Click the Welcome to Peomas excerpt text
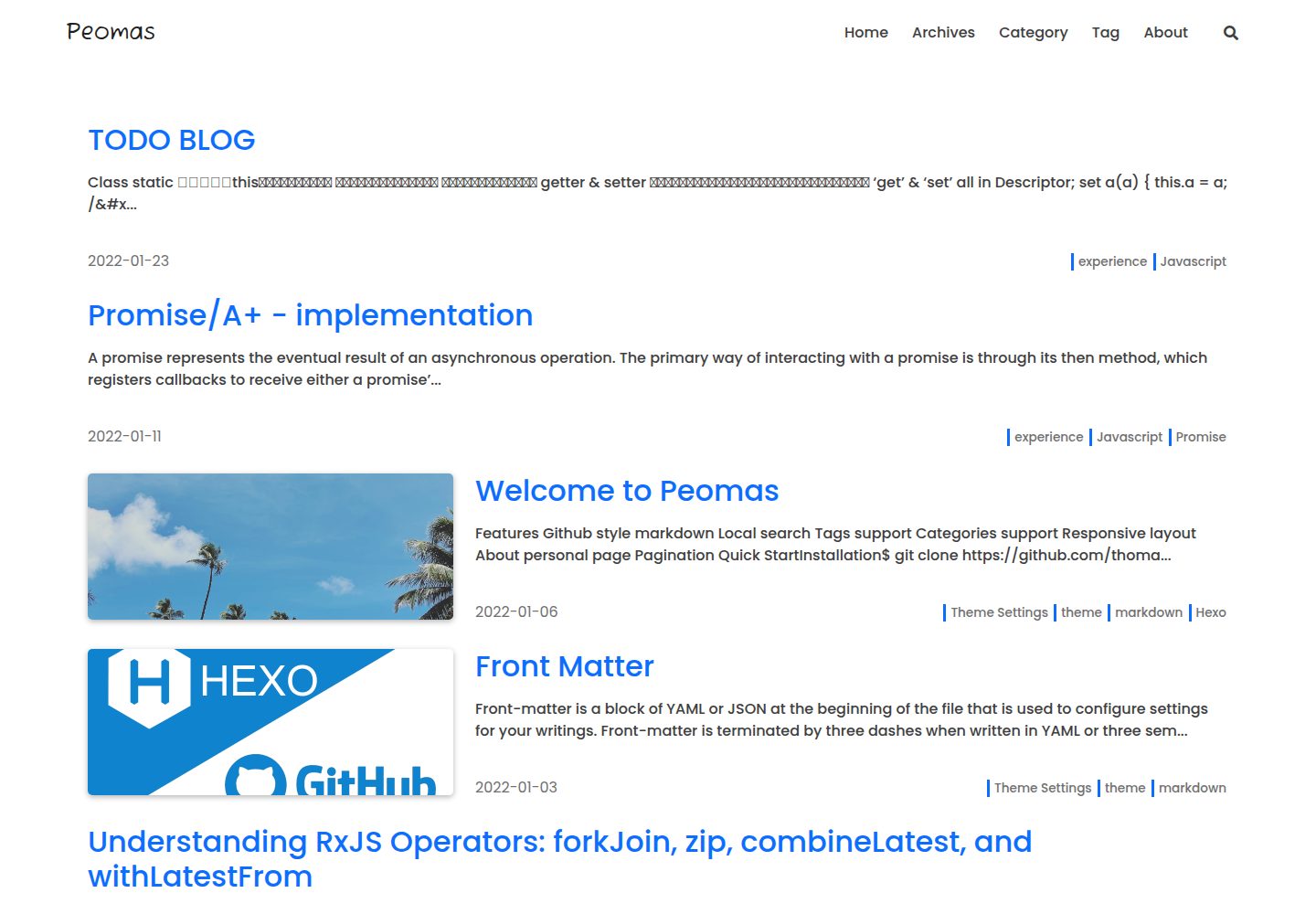This screenshot has height=914, width=1316. [835, 544]
